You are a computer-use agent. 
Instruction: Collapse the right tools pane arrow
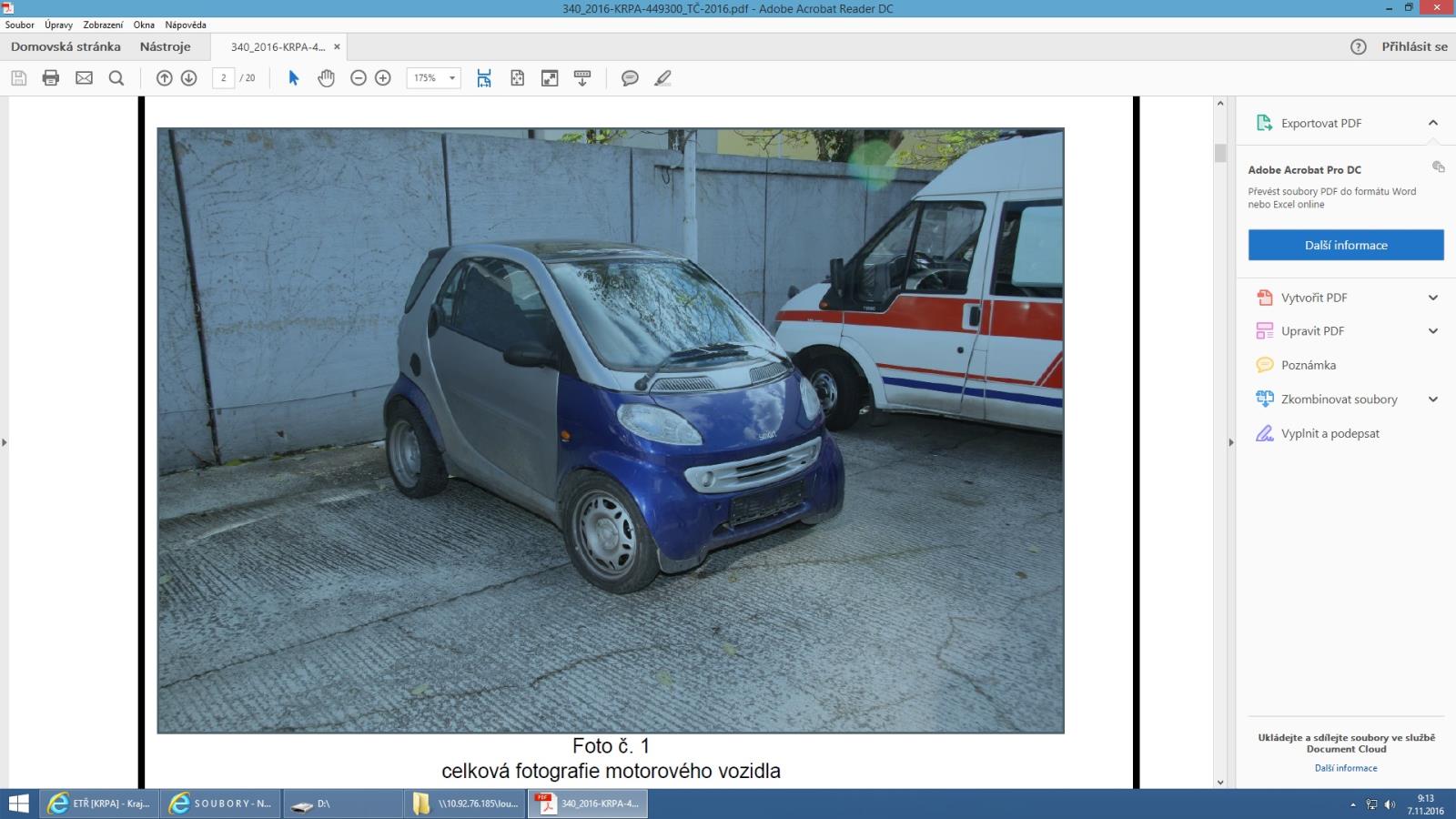tap(1231, 442)
